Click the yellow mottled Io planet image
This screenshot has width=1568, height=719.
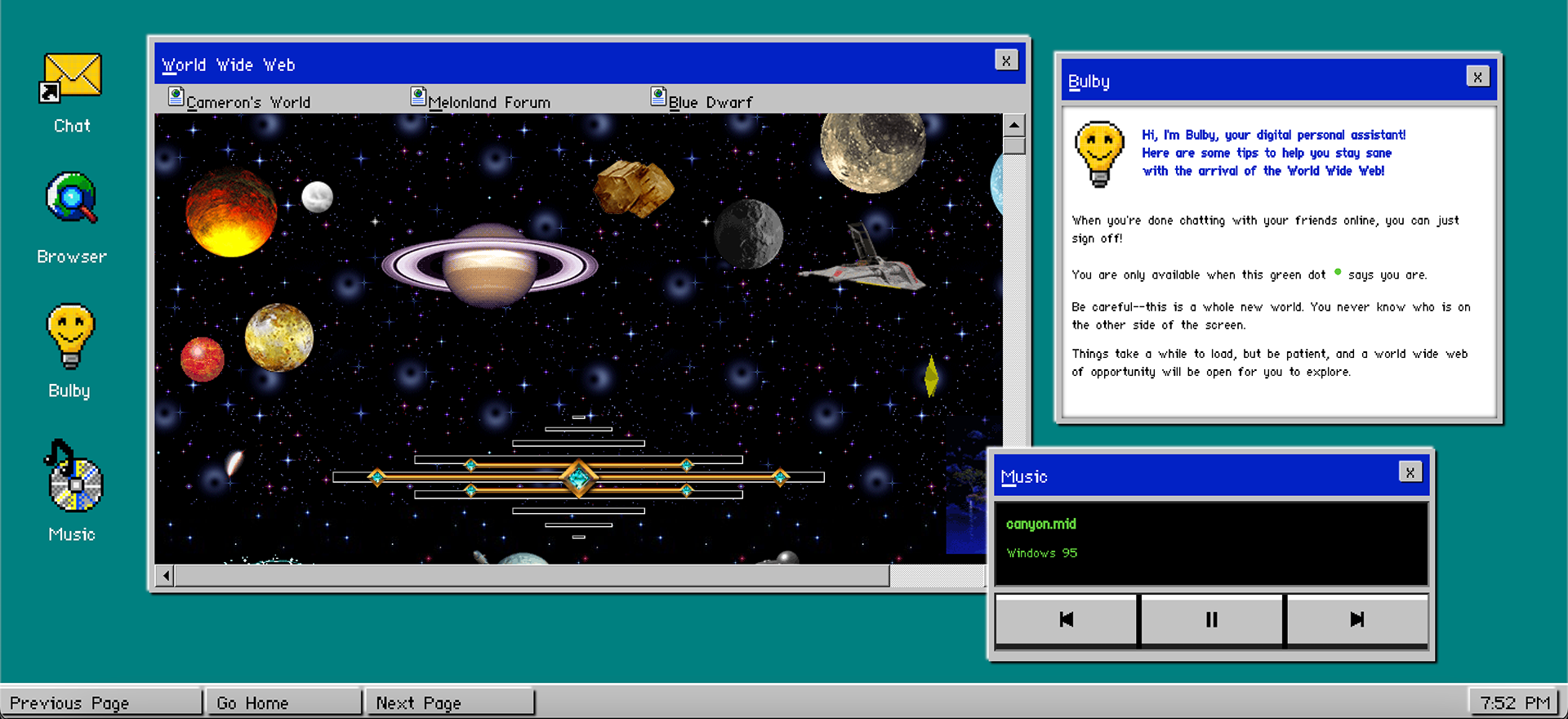[279, 337]
